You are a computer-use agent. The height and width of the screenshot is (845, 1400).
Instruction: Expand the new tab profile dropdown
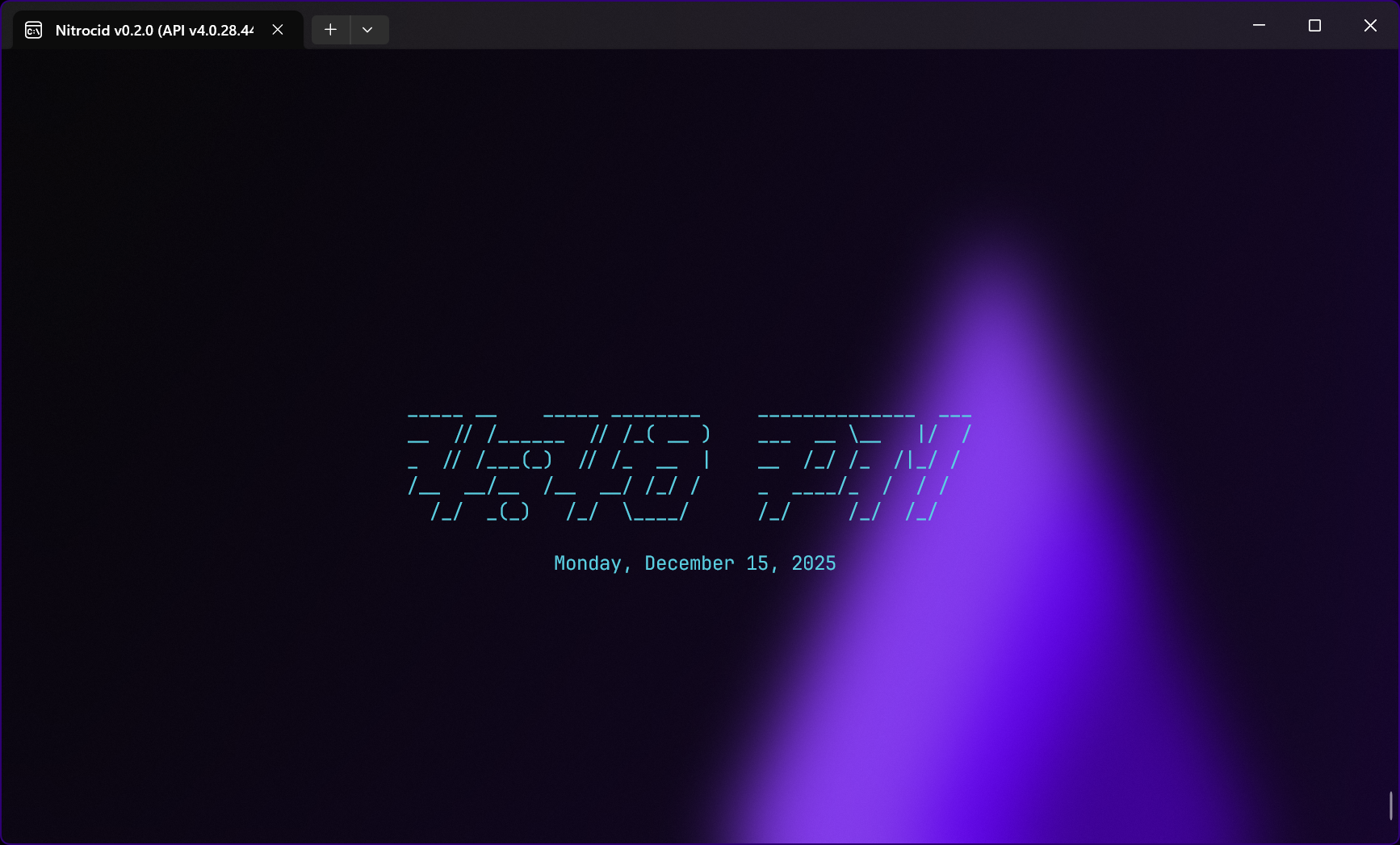(368, 30)
